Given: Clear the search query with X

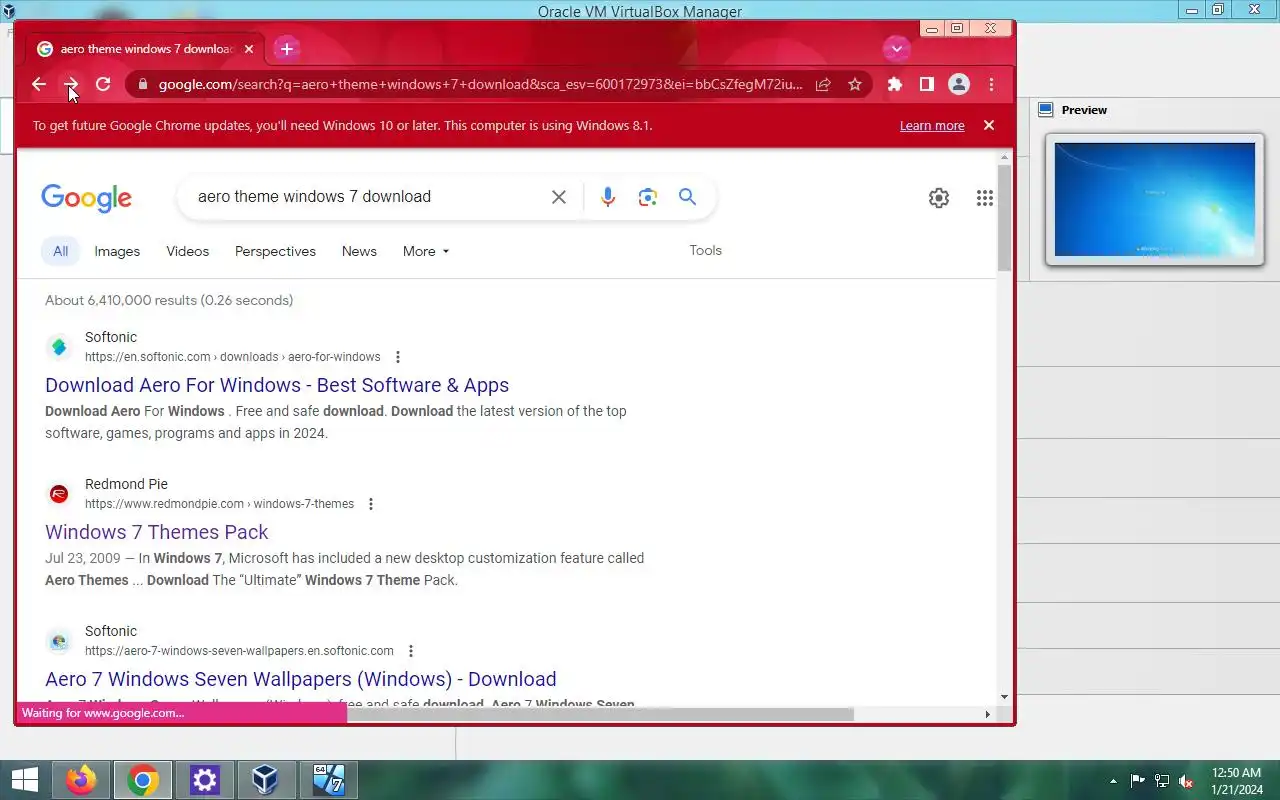Looking at the screenshot, I should pos(559,197).
